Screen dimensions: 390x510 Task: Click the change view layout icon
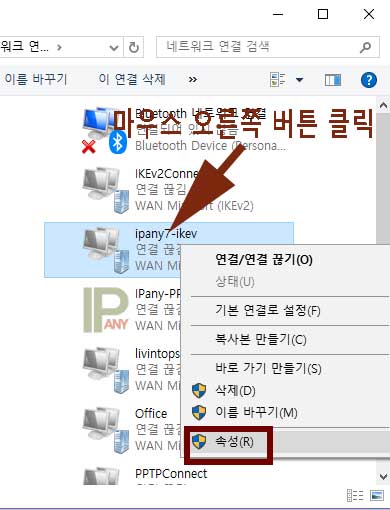(x=278, y=80)
